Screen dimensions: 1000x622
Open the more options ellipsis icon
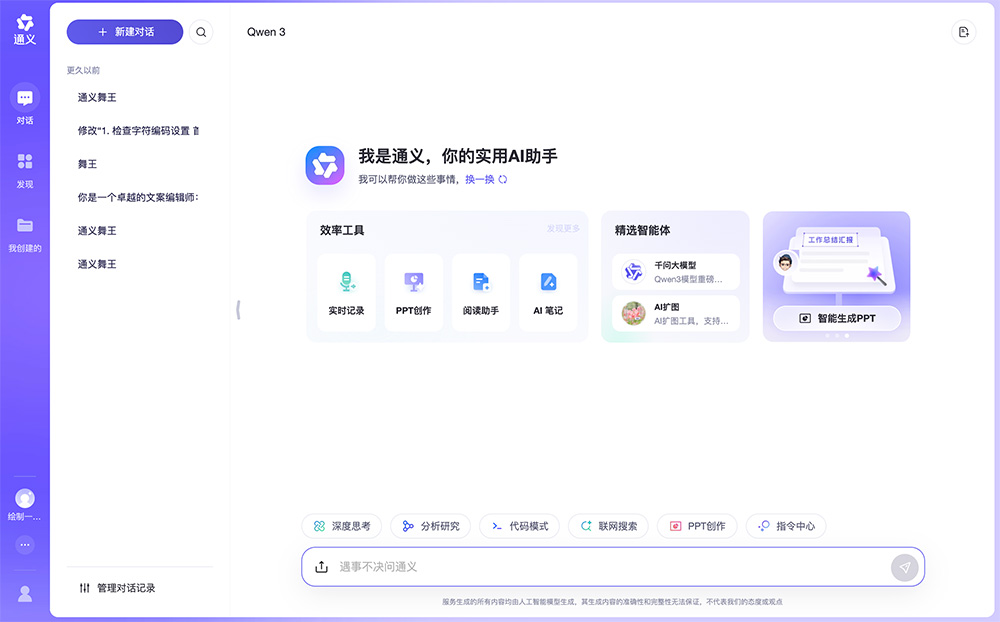(25, 545)
